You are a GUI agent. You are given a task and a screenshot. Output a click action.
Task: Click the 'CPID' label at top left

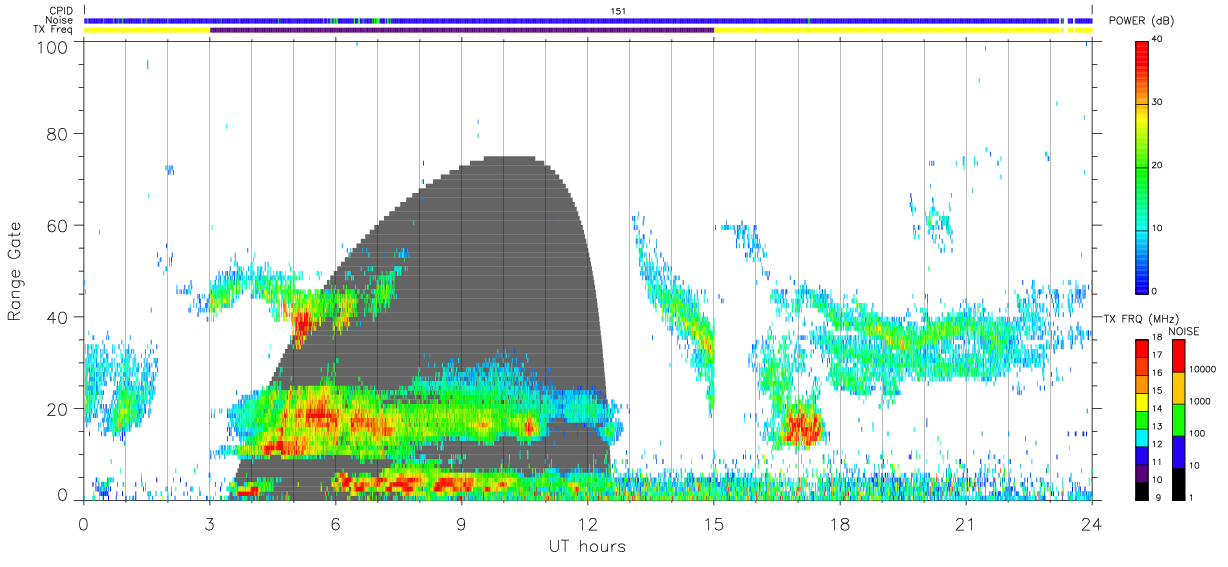(x=62, y=10)
